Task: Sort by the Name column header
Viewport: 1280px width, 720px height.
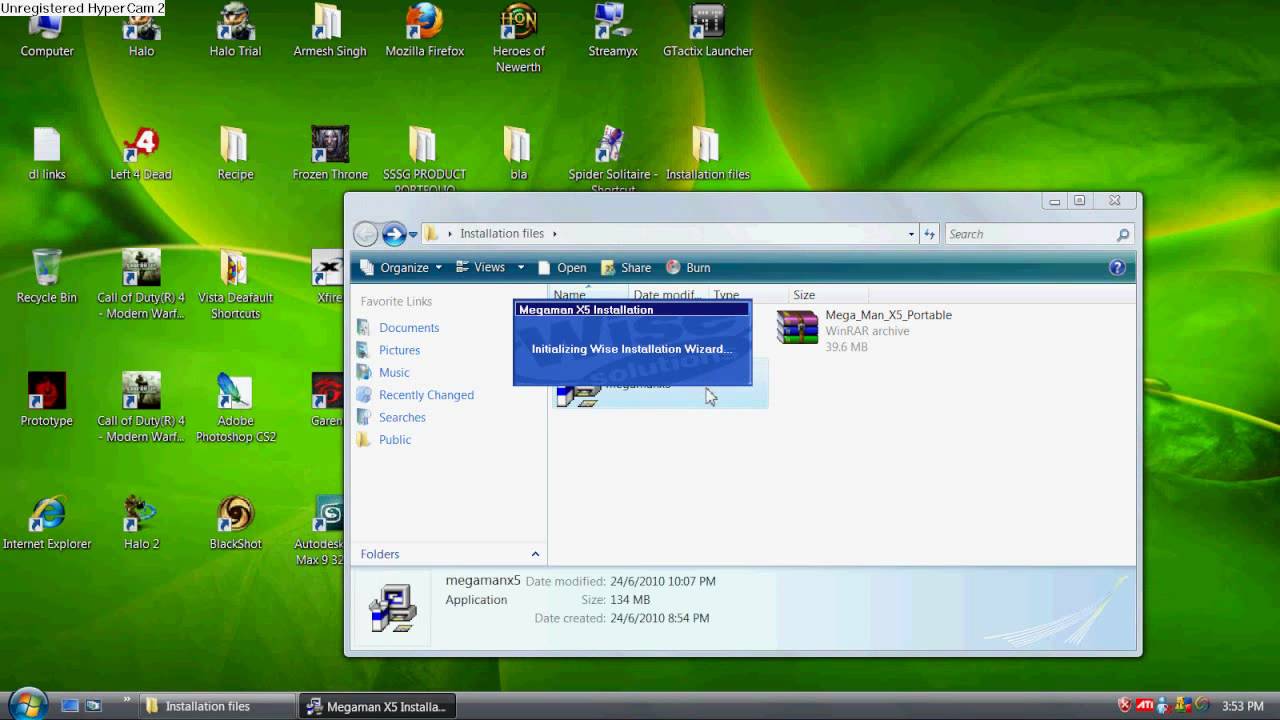Action: pos(588,295)
